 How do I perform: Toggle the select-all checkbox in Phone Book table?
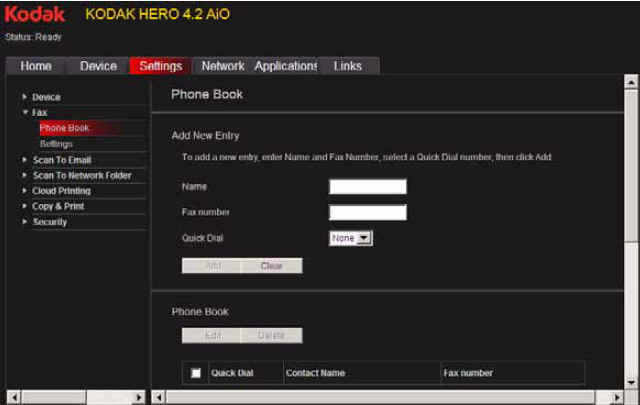point(196,373)
